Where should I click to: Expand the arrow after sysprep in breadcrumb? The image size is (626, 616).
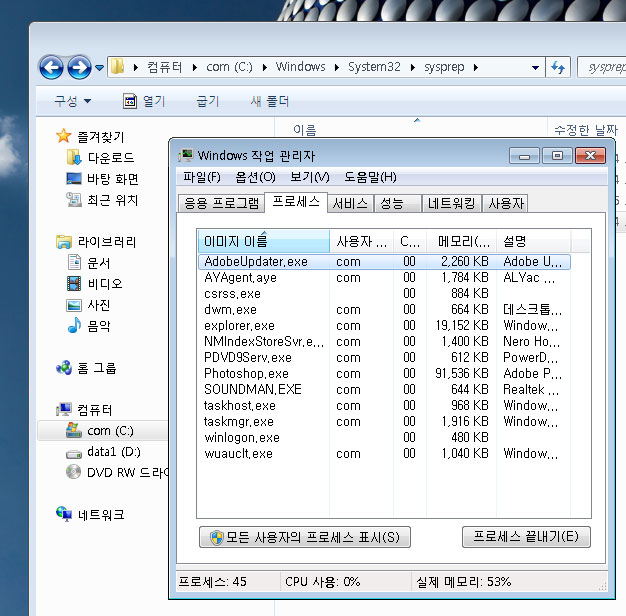coord(475,67)
